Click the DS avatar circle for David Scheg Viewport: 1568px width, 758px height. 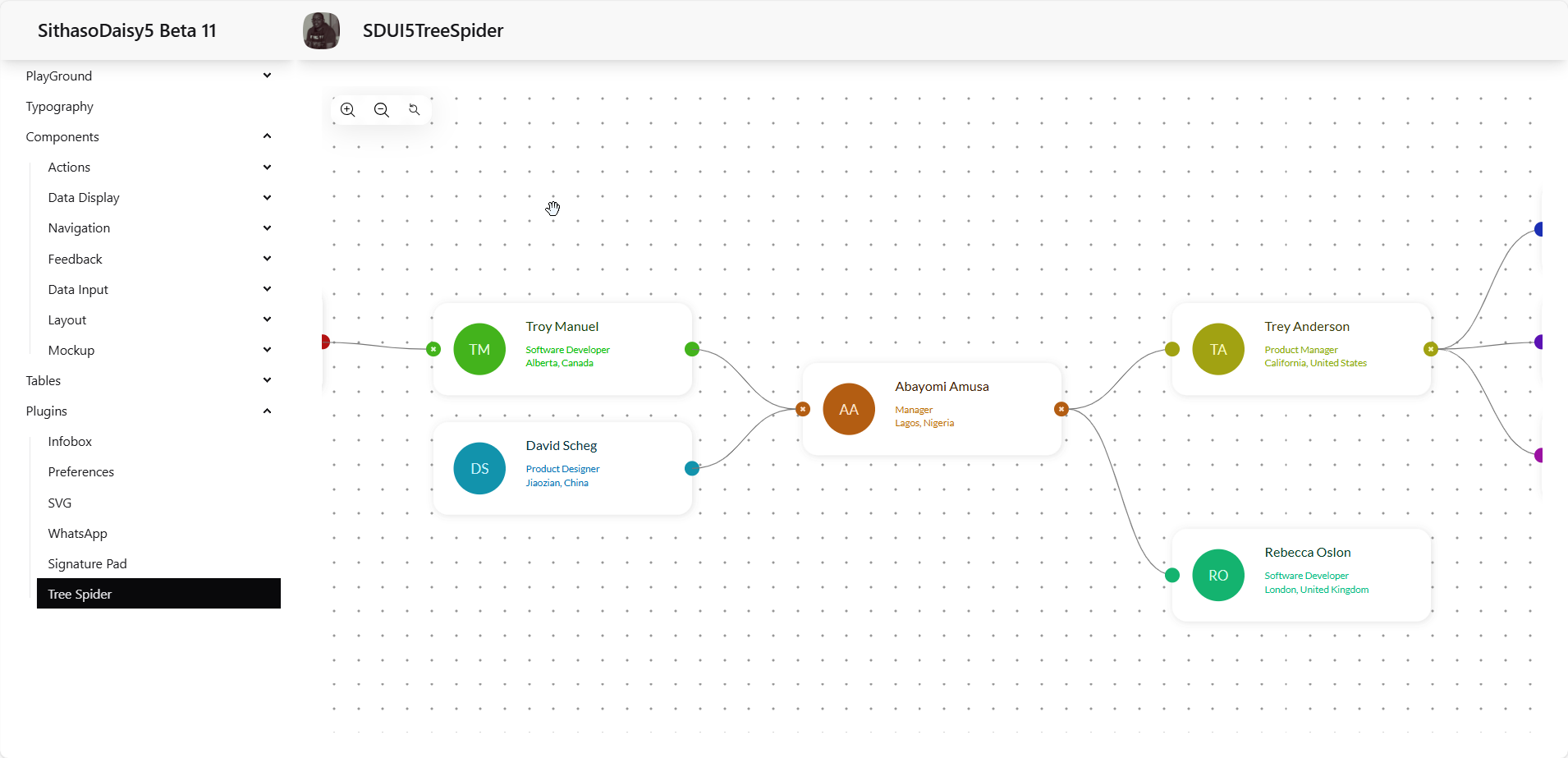coord(479,469)
